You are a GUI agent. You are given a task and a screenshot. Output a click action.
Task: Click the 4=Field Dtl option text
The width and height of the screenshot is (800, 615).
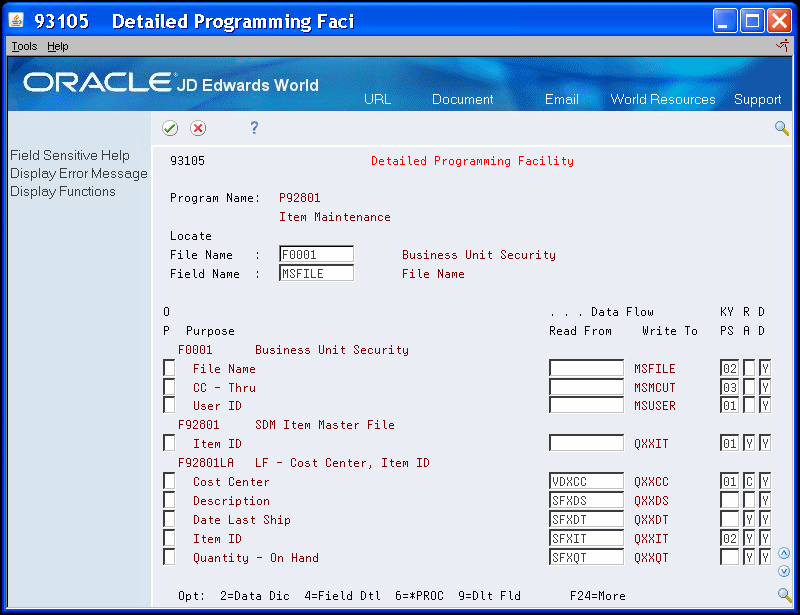342,596
